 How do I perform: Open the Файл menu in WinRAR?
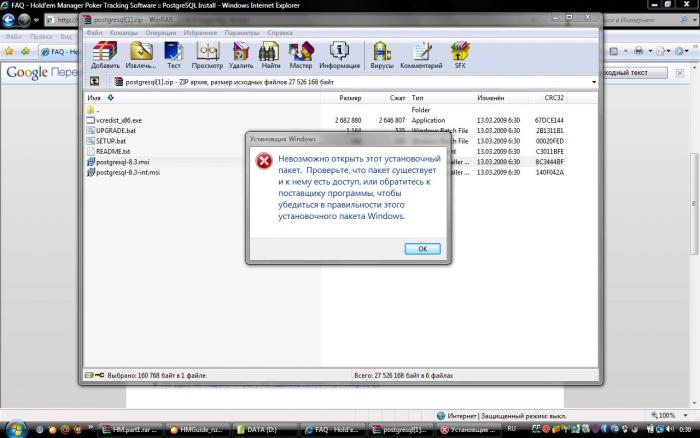click(x=94, y=33)
